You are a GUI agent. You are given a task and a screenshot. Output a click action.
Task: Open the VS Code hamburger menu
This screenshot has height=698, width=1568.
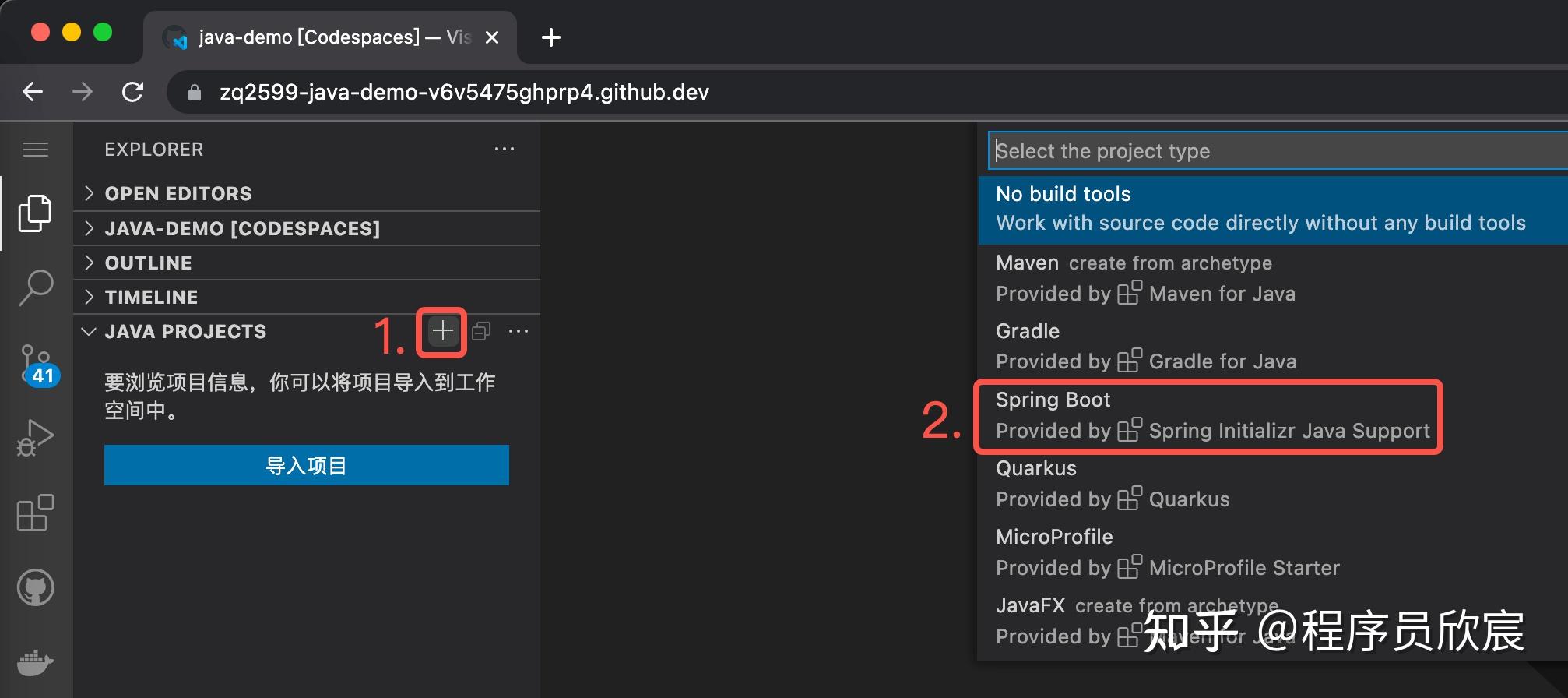36,150
